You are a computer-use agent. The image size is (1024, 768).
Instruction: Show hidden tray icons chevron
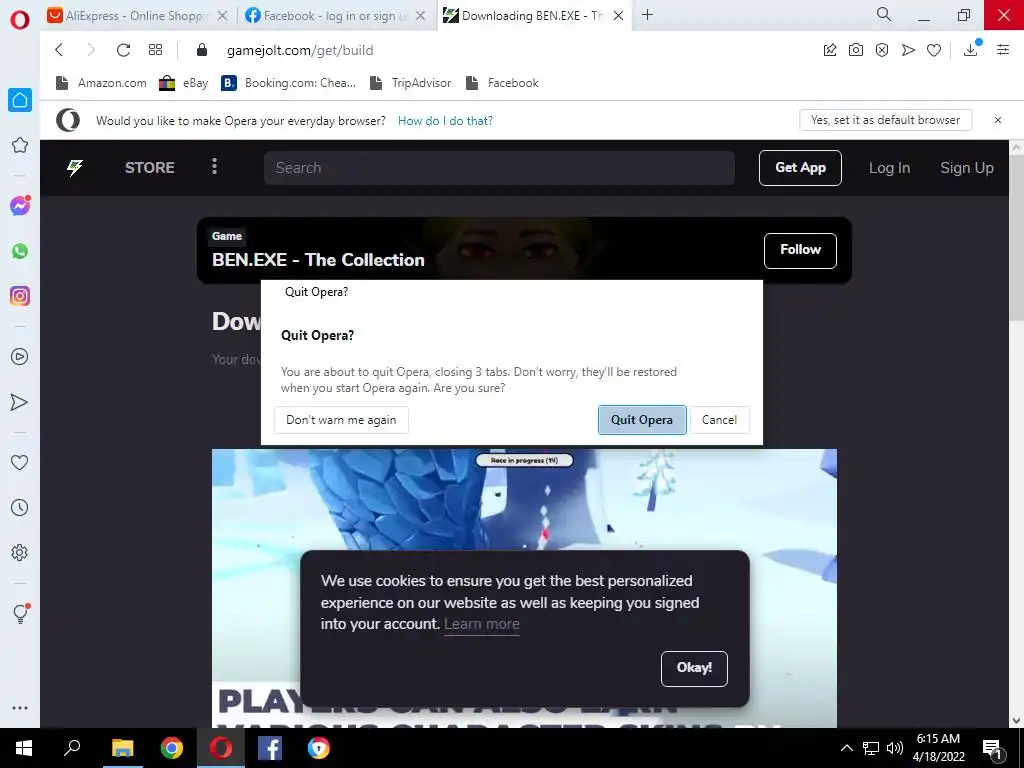[x=846, y=748]
